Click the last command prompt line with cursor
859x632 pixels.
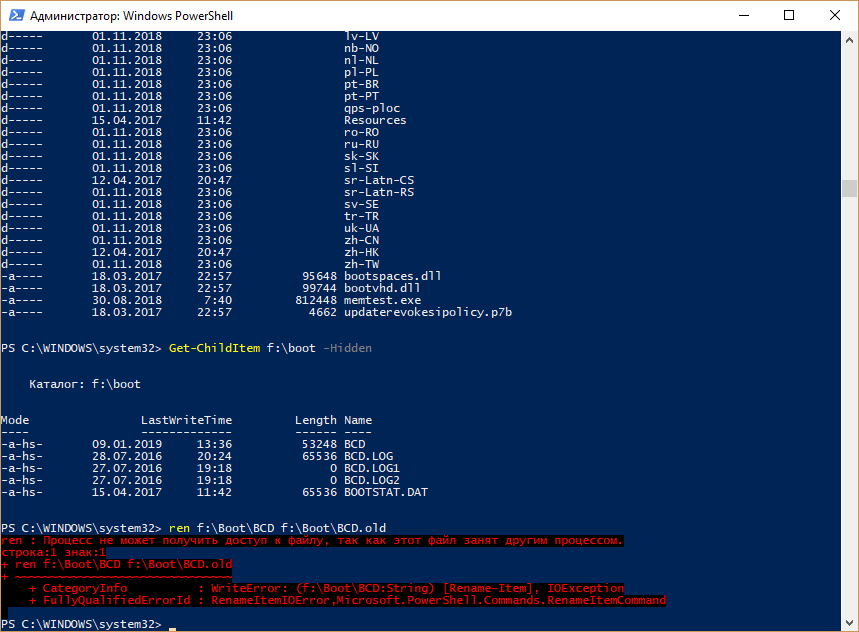tap(88, 624)
